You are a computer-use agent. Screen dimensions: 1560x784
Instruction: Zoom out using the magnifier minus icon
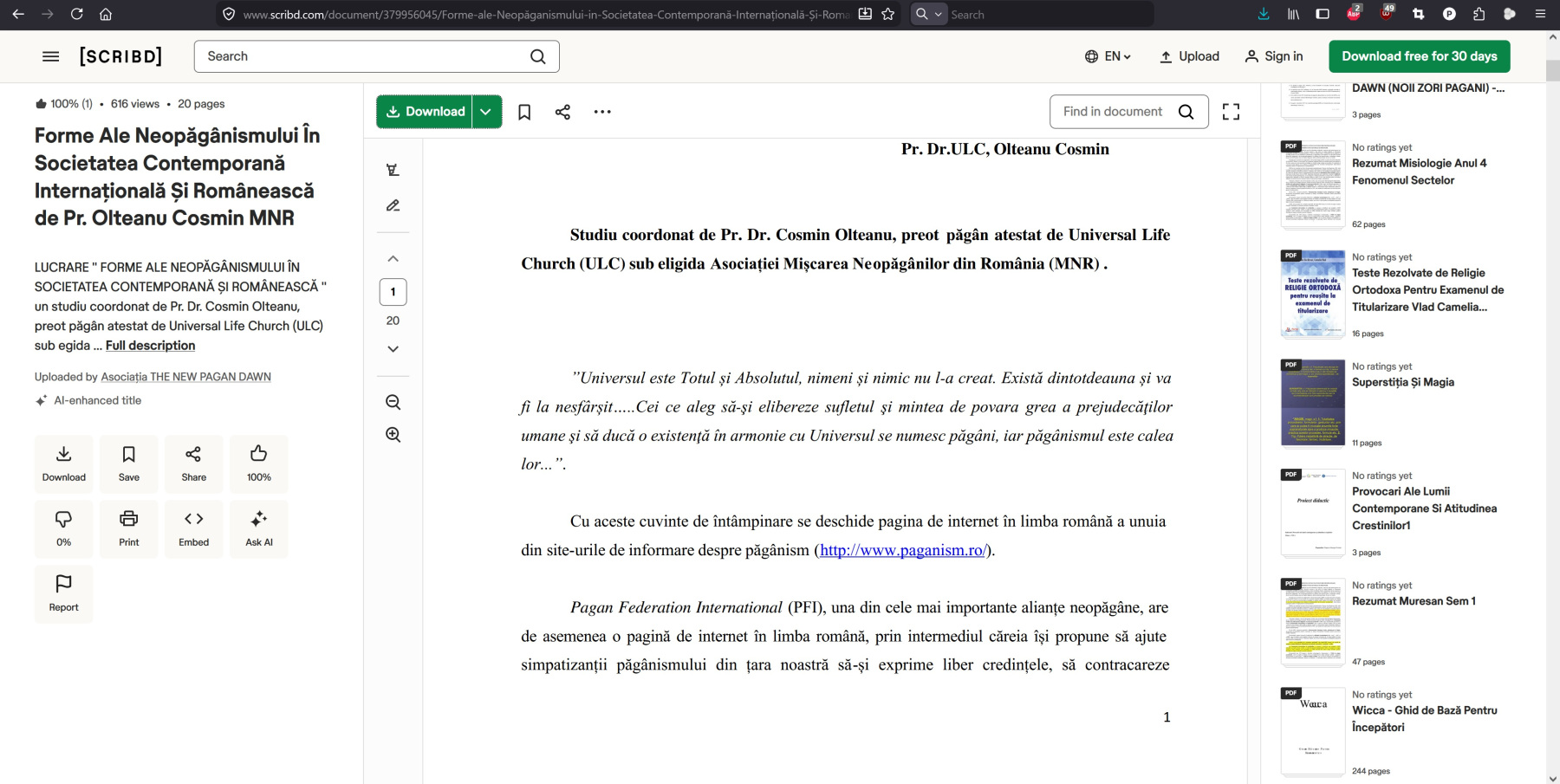point(393,402)
